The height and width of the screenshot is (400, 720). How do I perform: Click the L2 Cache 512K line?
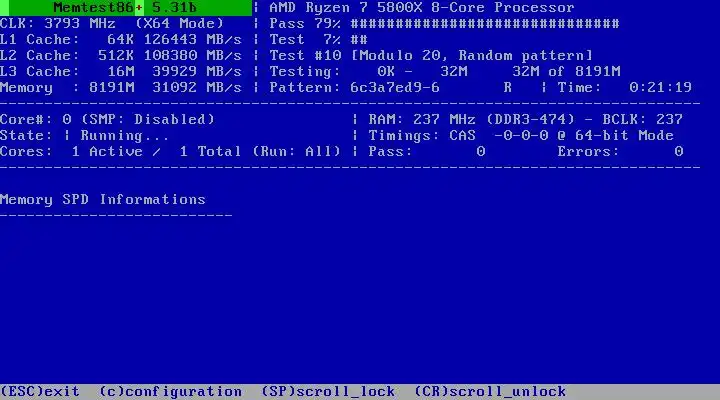121,56
